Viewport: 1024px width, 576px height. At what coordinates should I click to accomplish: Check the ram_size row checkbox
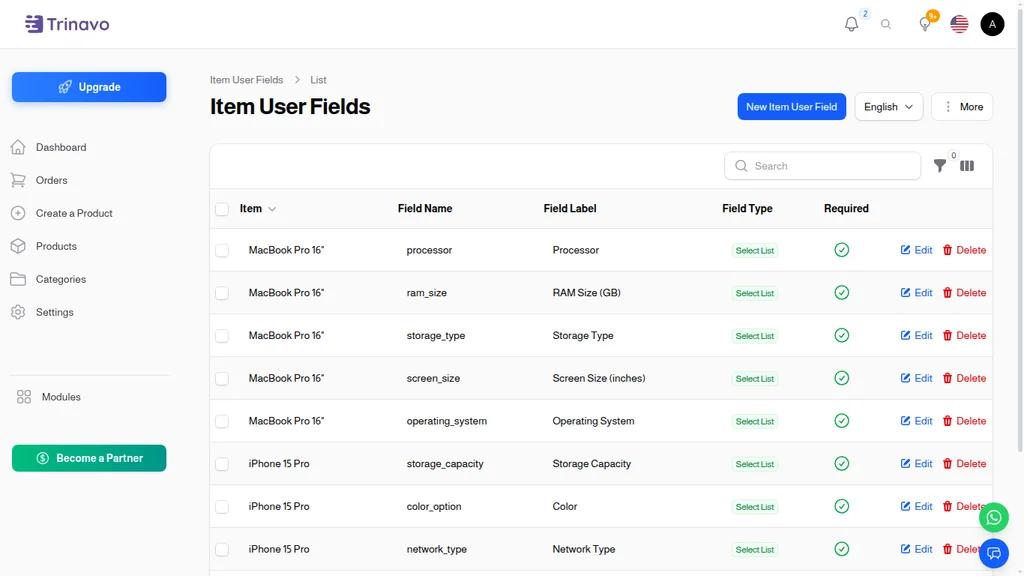(222, 293)
